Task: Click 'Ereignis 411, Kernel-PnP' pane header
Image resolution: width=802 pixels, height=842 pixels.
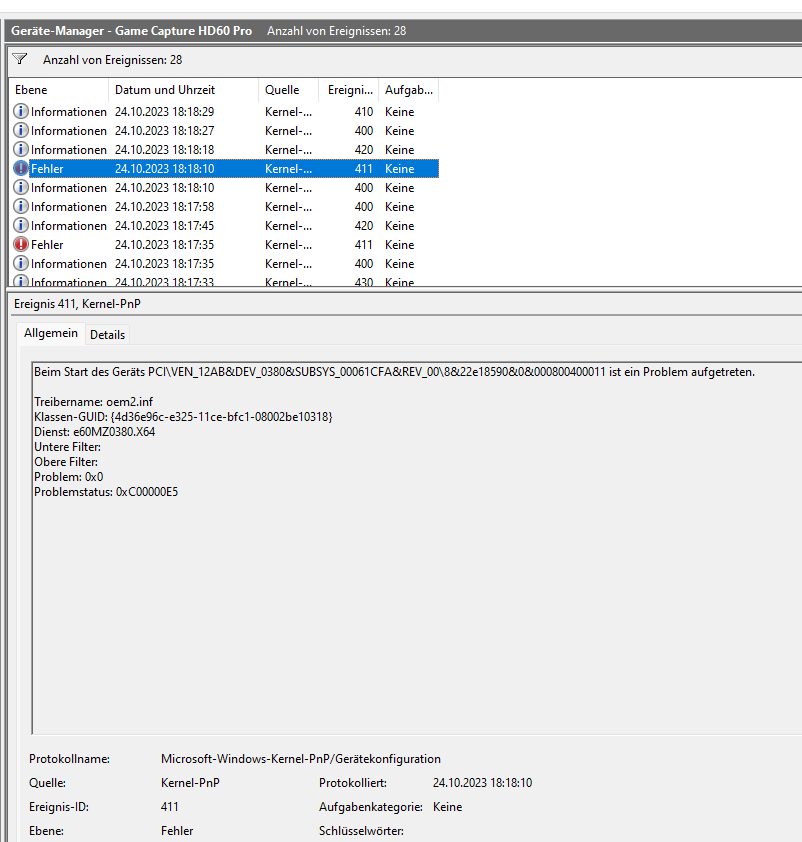Action: click(x=77, y=304)
